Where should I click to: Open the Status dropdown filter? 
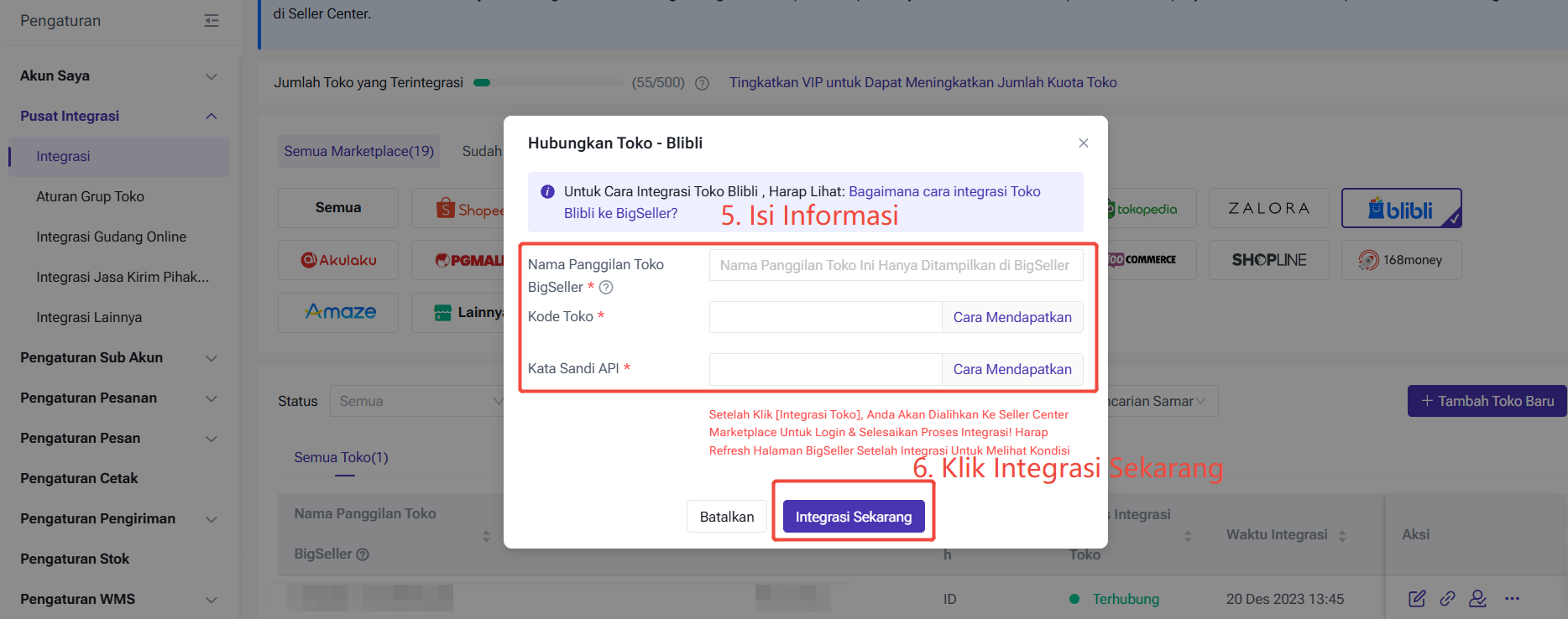coord(417,401)
